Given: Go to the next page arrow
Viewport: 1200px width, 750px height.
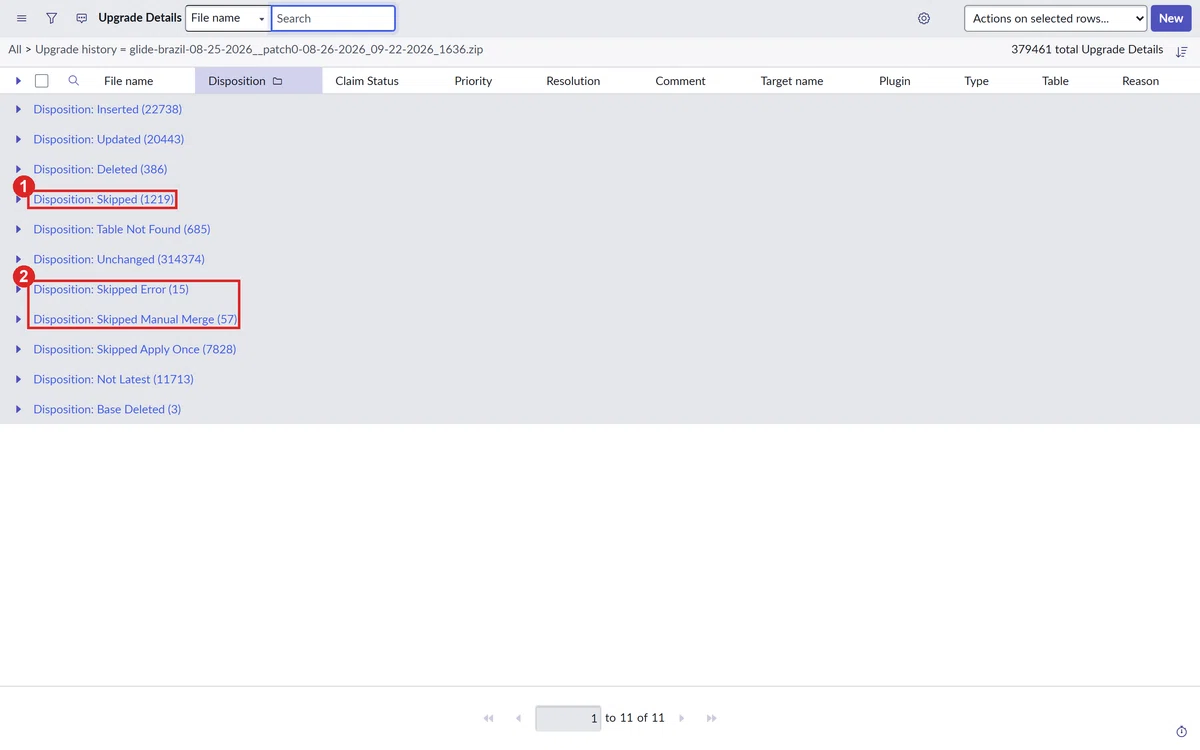Looking at the screenshot, I should tap(682, 718).
